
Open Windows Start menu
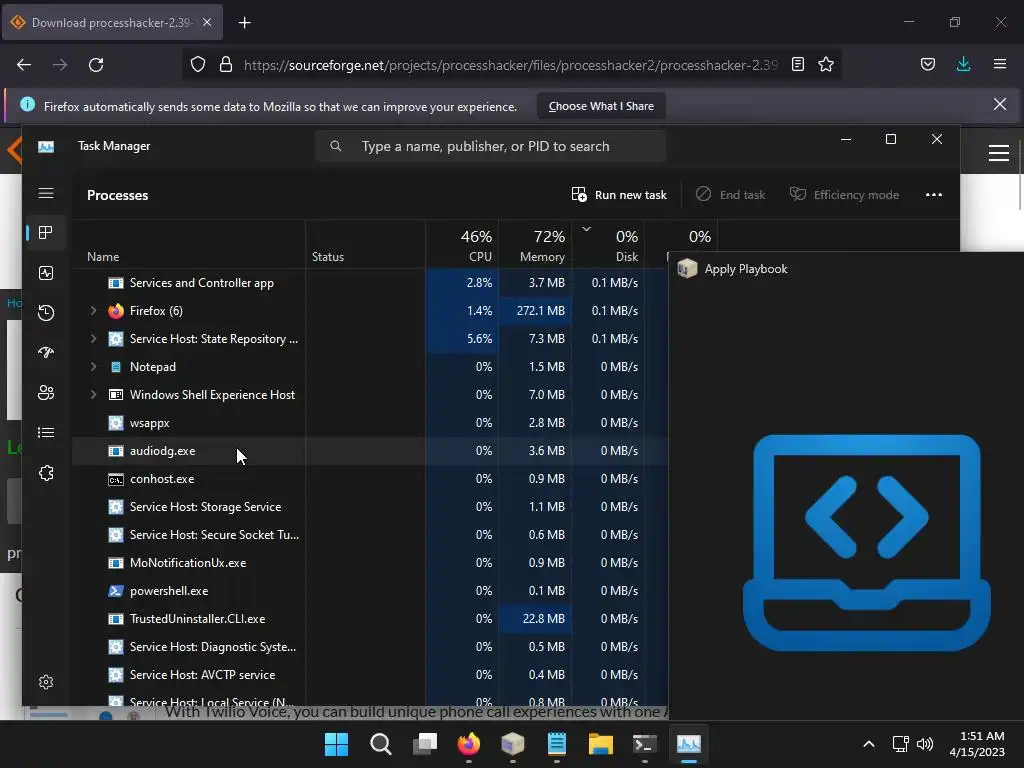(336, 744)
